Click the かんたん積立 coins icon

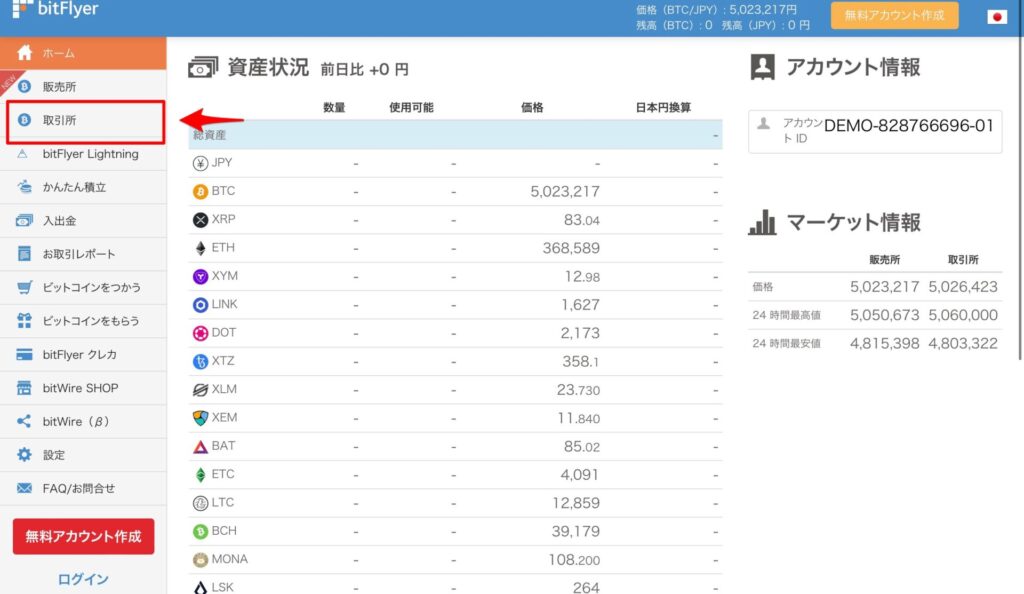tap(25, 187)
